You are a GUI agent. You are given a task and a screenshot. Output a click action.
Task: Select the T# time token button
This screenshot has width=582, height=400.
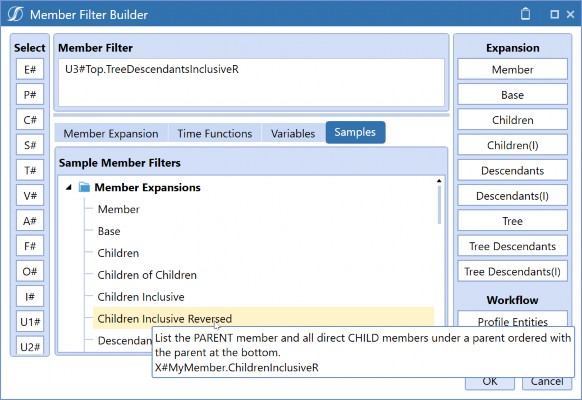click(30, 170)
